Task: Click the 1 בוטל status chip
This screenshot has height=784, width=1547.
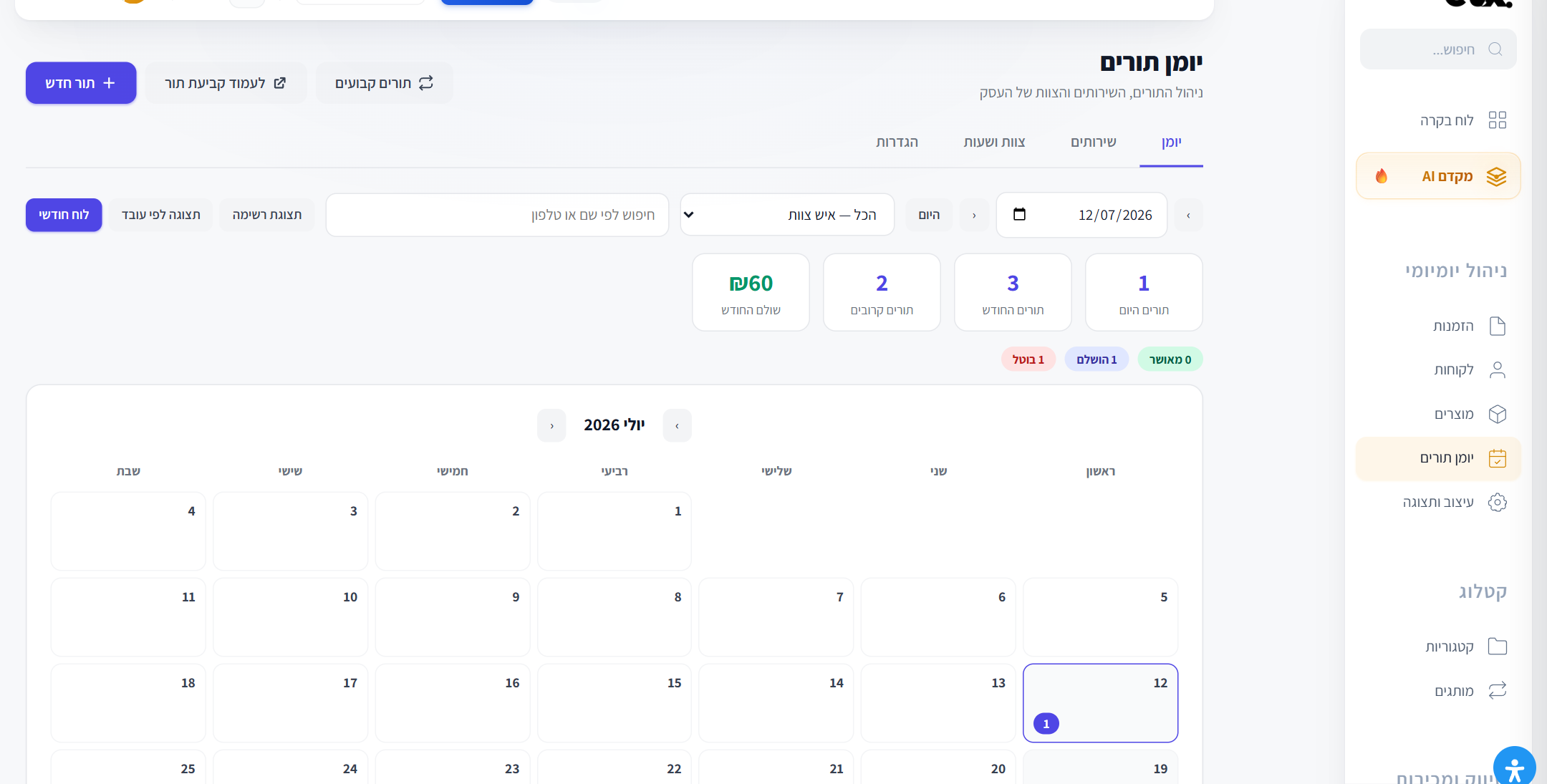Action: pyautogui.click(x=1028, y=359)
